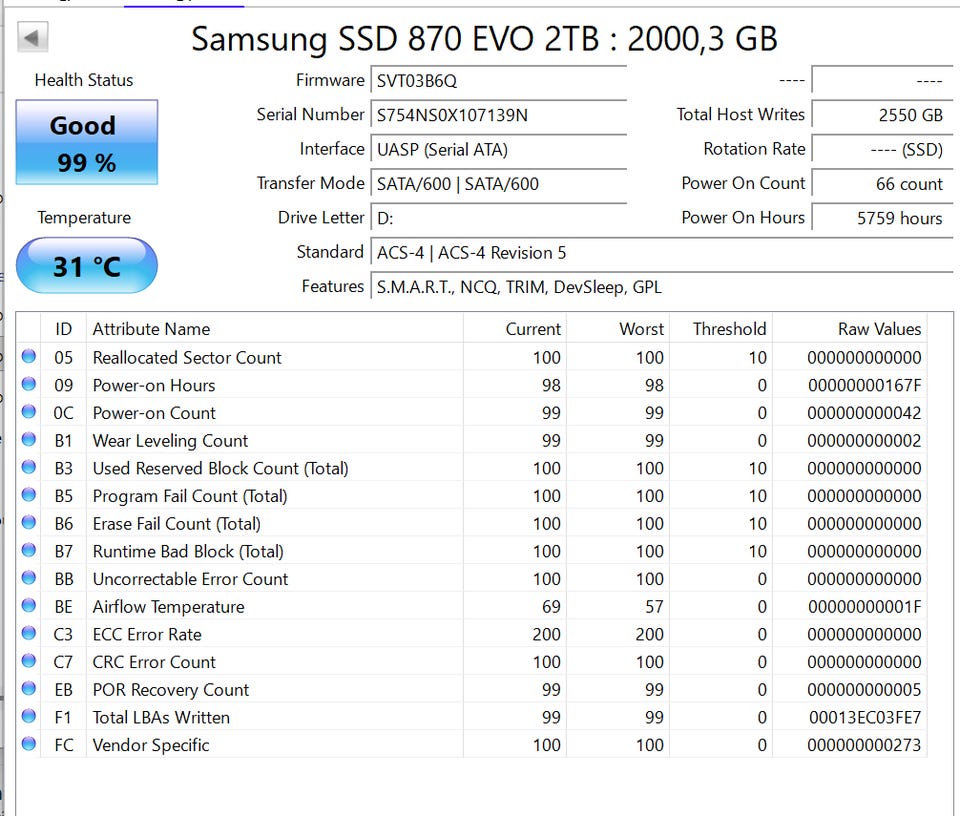960x816 pixels.
Task: Click the Firmware field SVT03B6Q
Action: tap(498, 81)
